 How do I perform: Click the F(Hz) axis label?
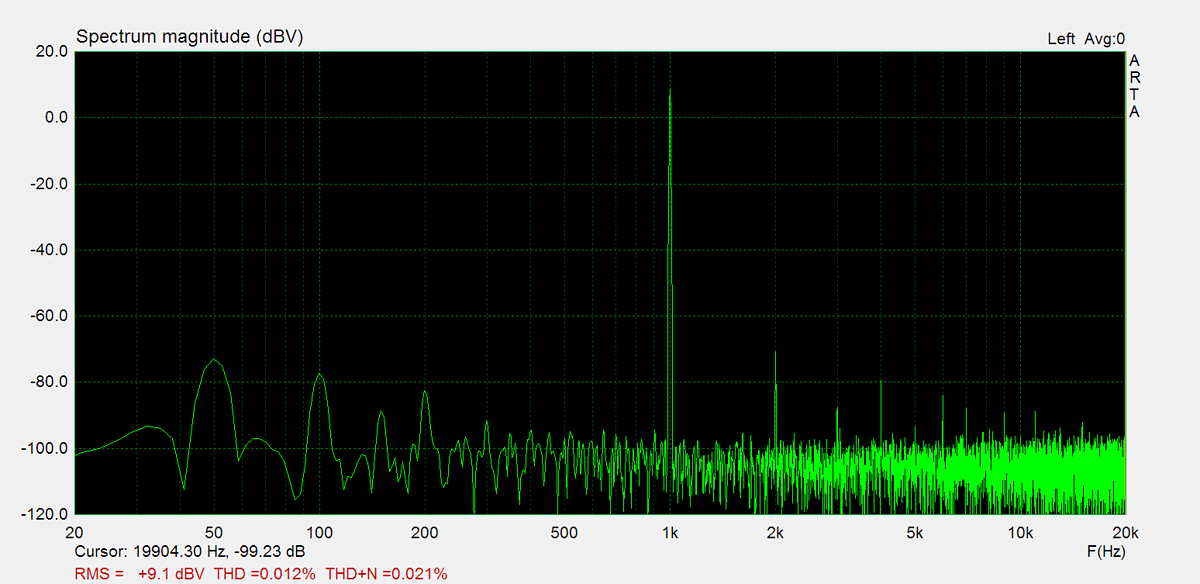tap(1104, 552)
